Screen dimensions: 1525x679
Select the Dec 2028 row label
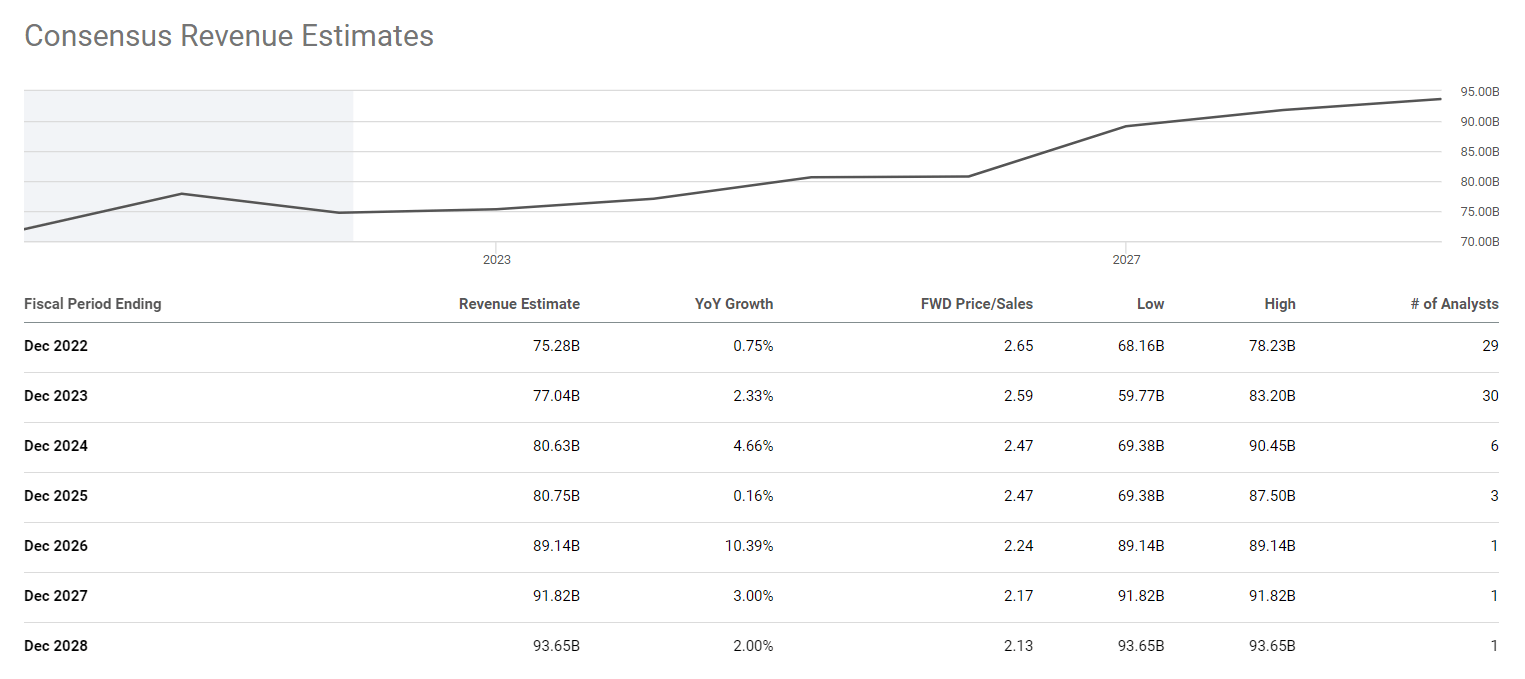56,646
